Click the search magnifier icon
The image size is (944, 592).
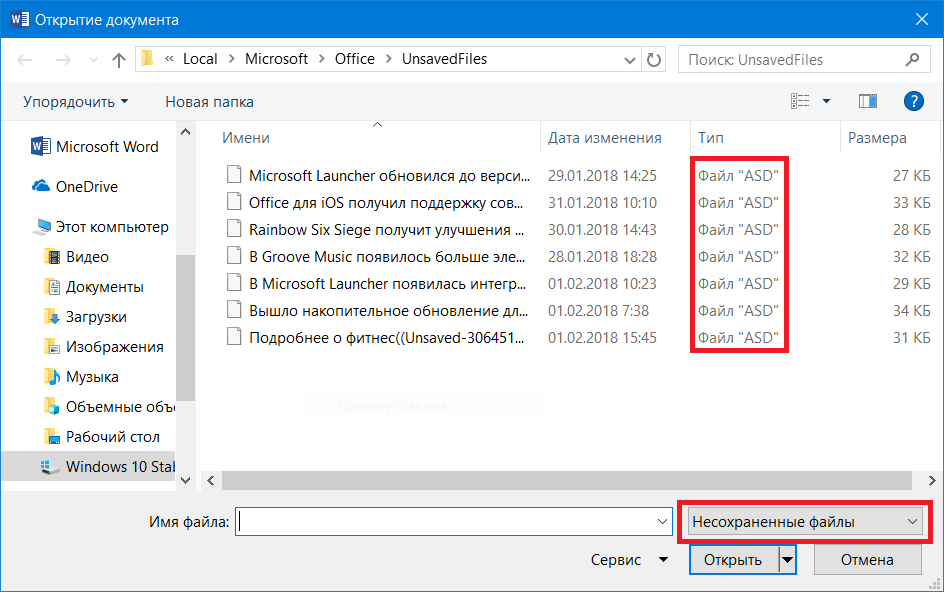coord(913,60)
